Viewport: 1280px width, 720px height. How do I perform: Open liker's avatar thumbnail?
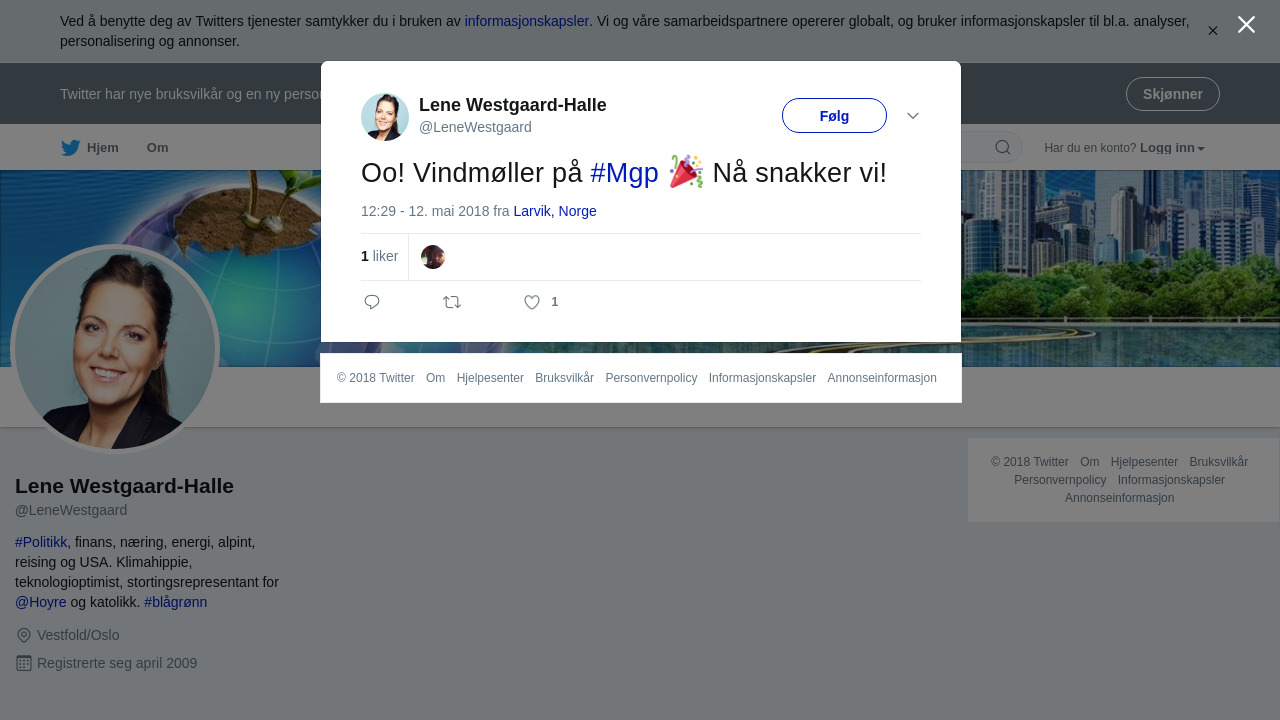[433, 257]
